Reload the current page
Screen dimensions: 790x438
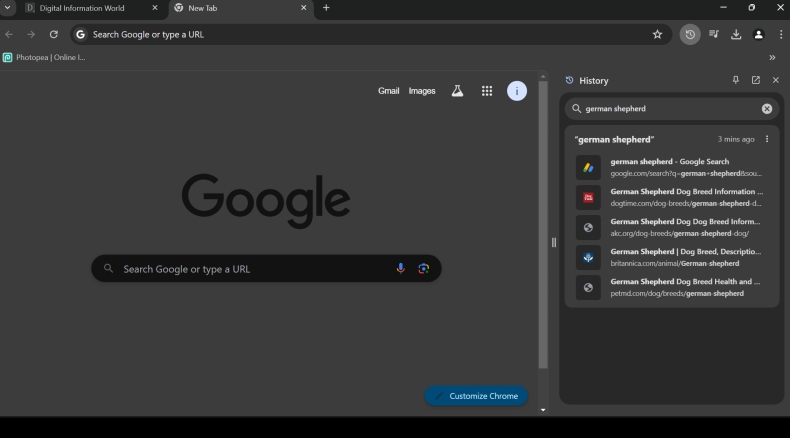point(53,34)
